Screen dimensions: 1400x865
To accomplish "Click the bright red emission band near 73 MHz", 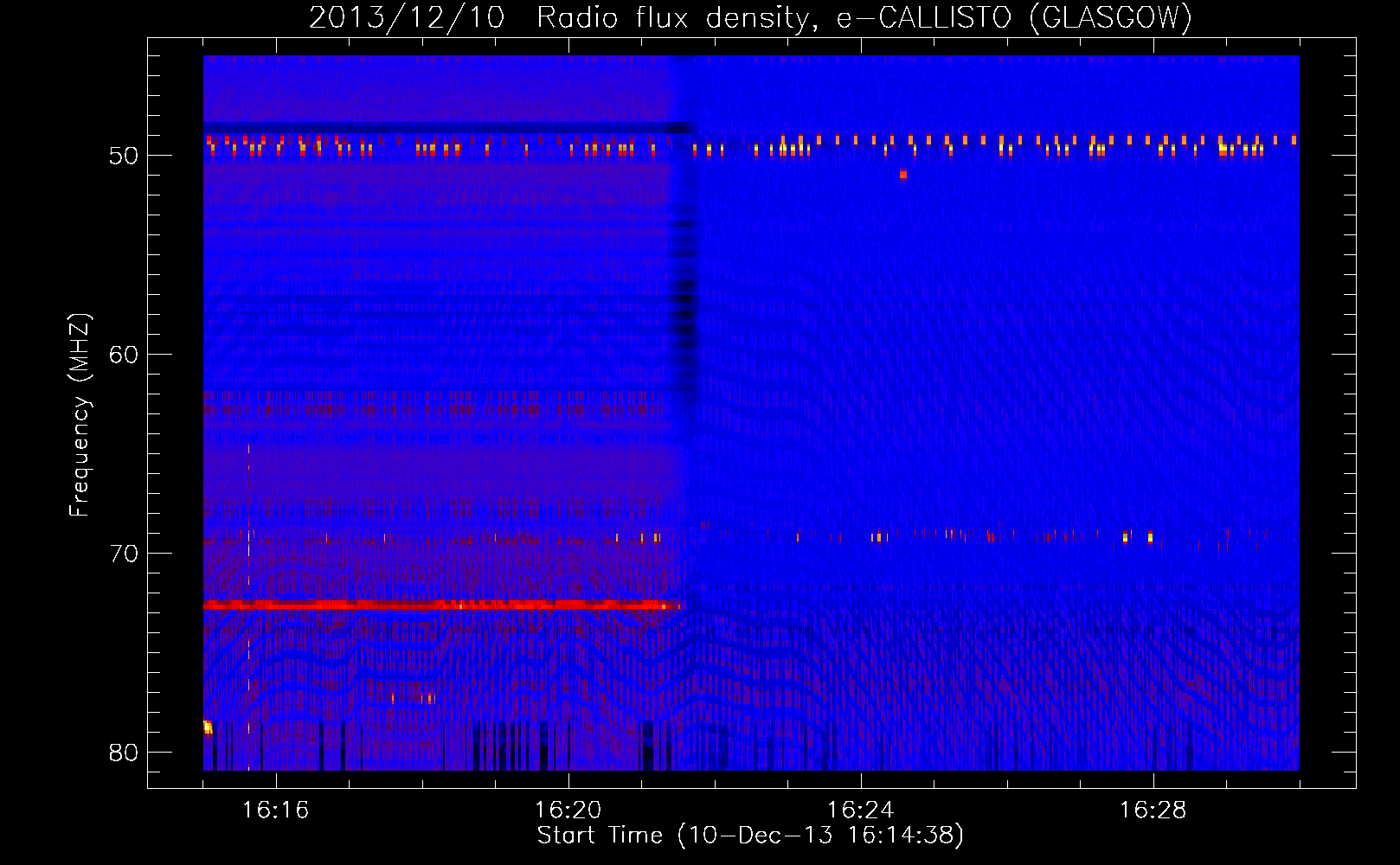I will coord(441,605).
